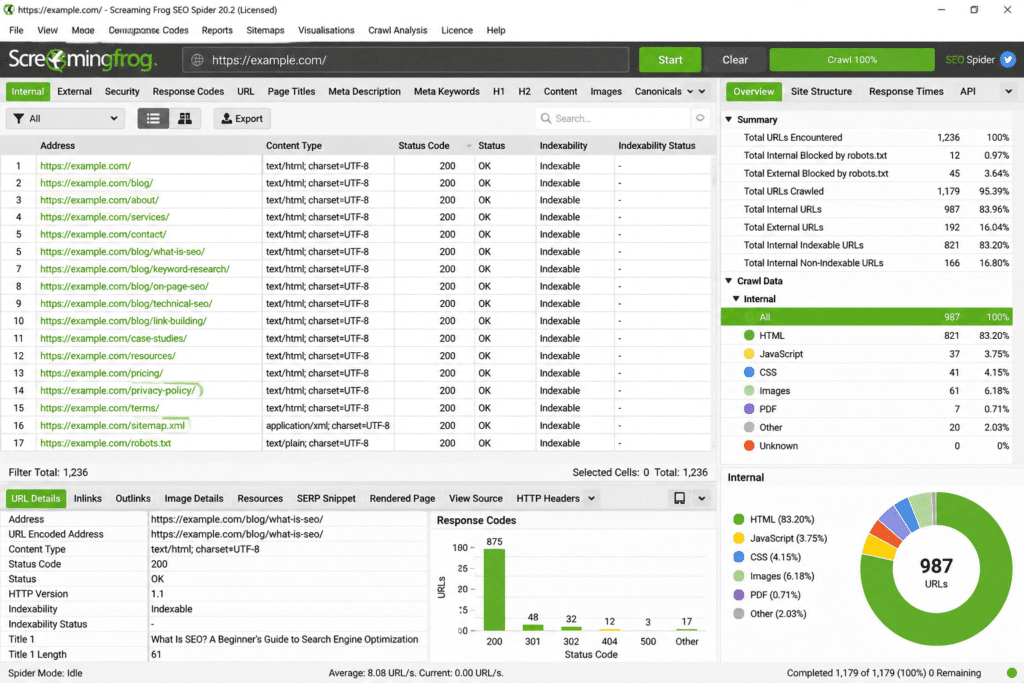Switch to tree view icon button
Image resolution: width=1024 pixels, height=683 pixels.
185,118
